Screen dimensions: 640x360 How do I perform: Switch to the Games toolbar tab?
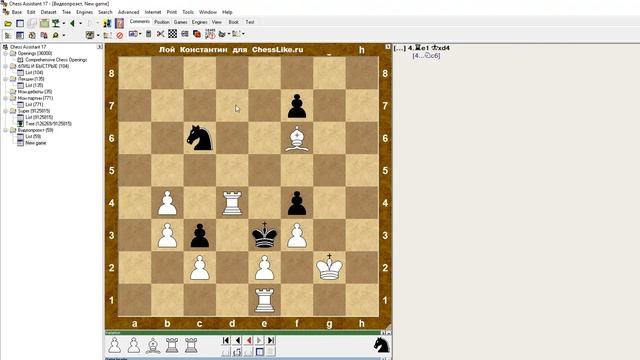click(180, 22)
